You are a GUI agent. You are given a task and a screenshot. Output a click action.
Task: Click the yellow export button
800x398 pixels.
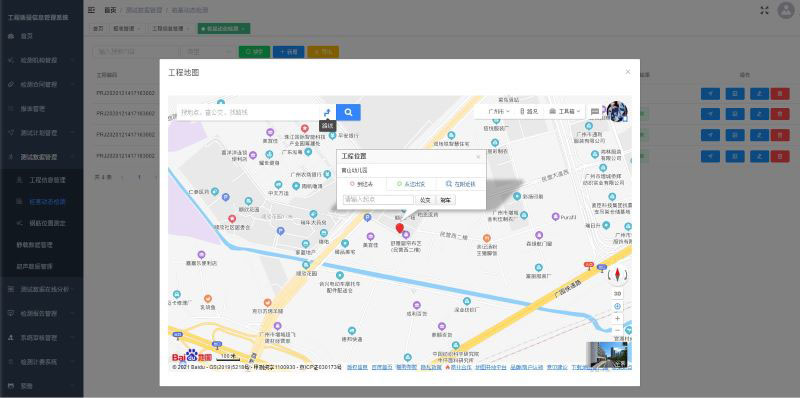click(x=323, y=52)
